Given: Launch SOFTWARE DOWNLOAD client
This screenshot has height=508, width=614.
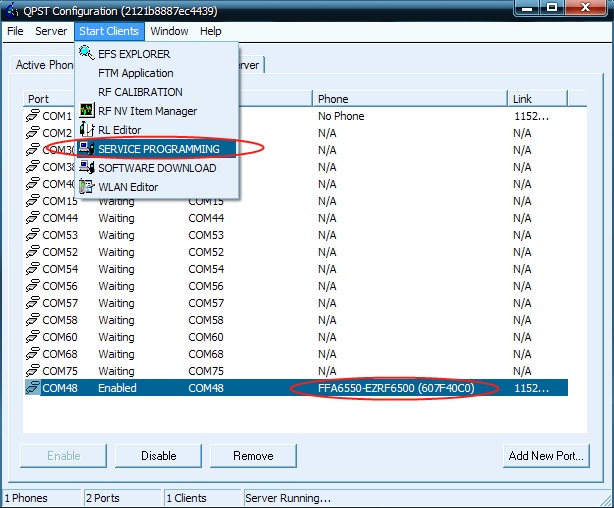Looking at the screenshot, I should point(157,168).
